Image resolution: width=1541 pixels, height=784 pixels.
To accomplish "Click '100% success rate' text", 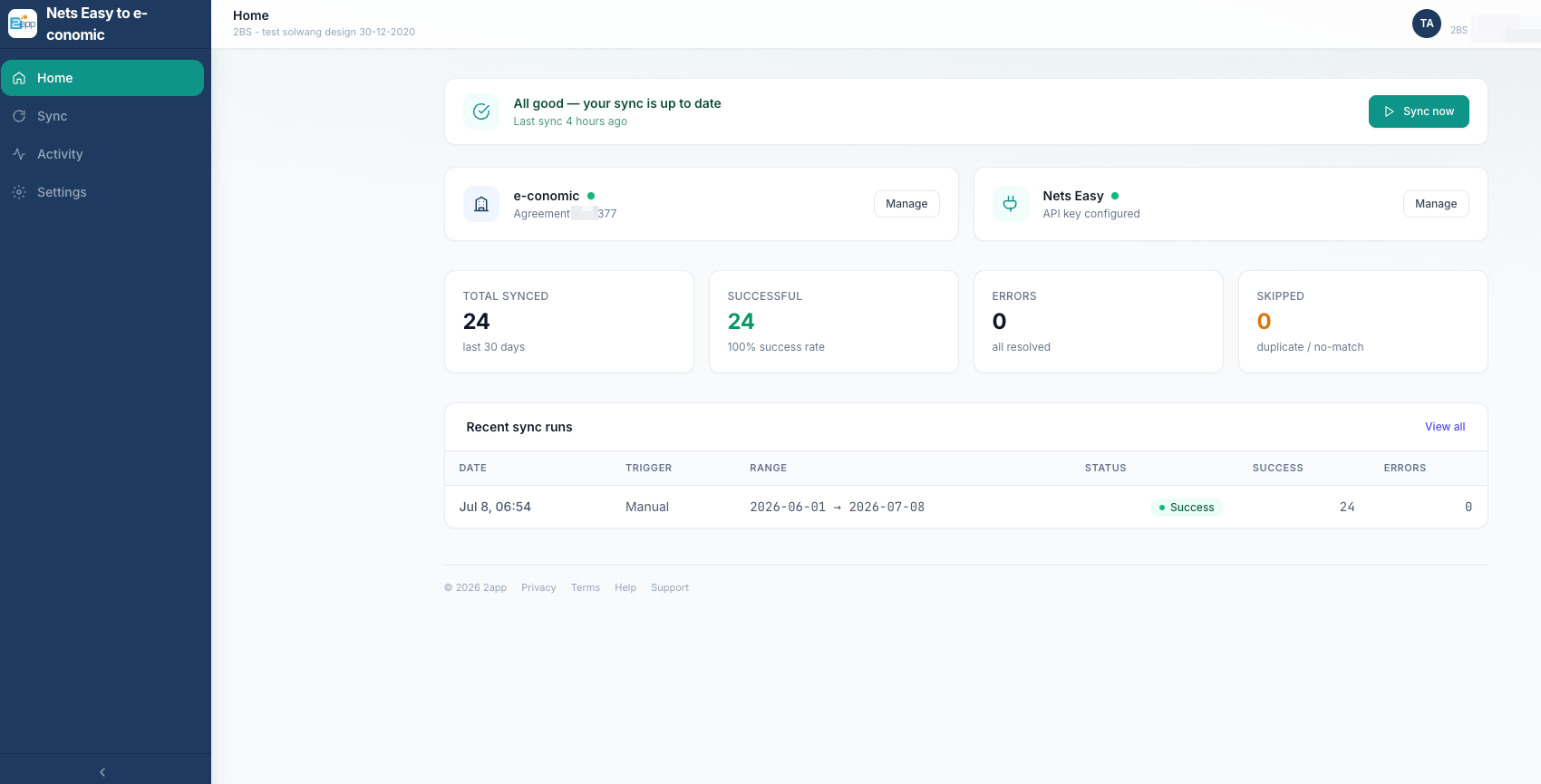I will pyautogui.click(x=776, y=347).
